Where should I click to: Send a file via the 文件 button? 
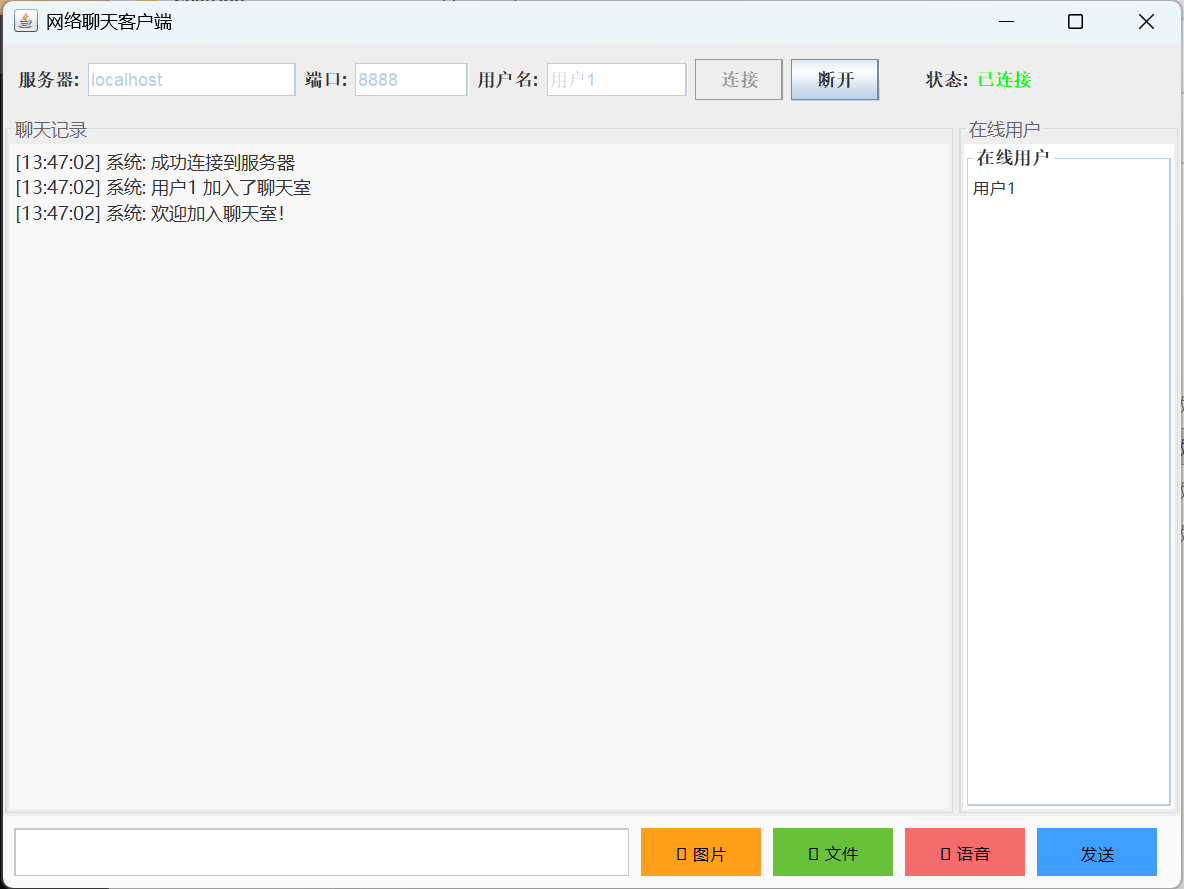[832, 852]
